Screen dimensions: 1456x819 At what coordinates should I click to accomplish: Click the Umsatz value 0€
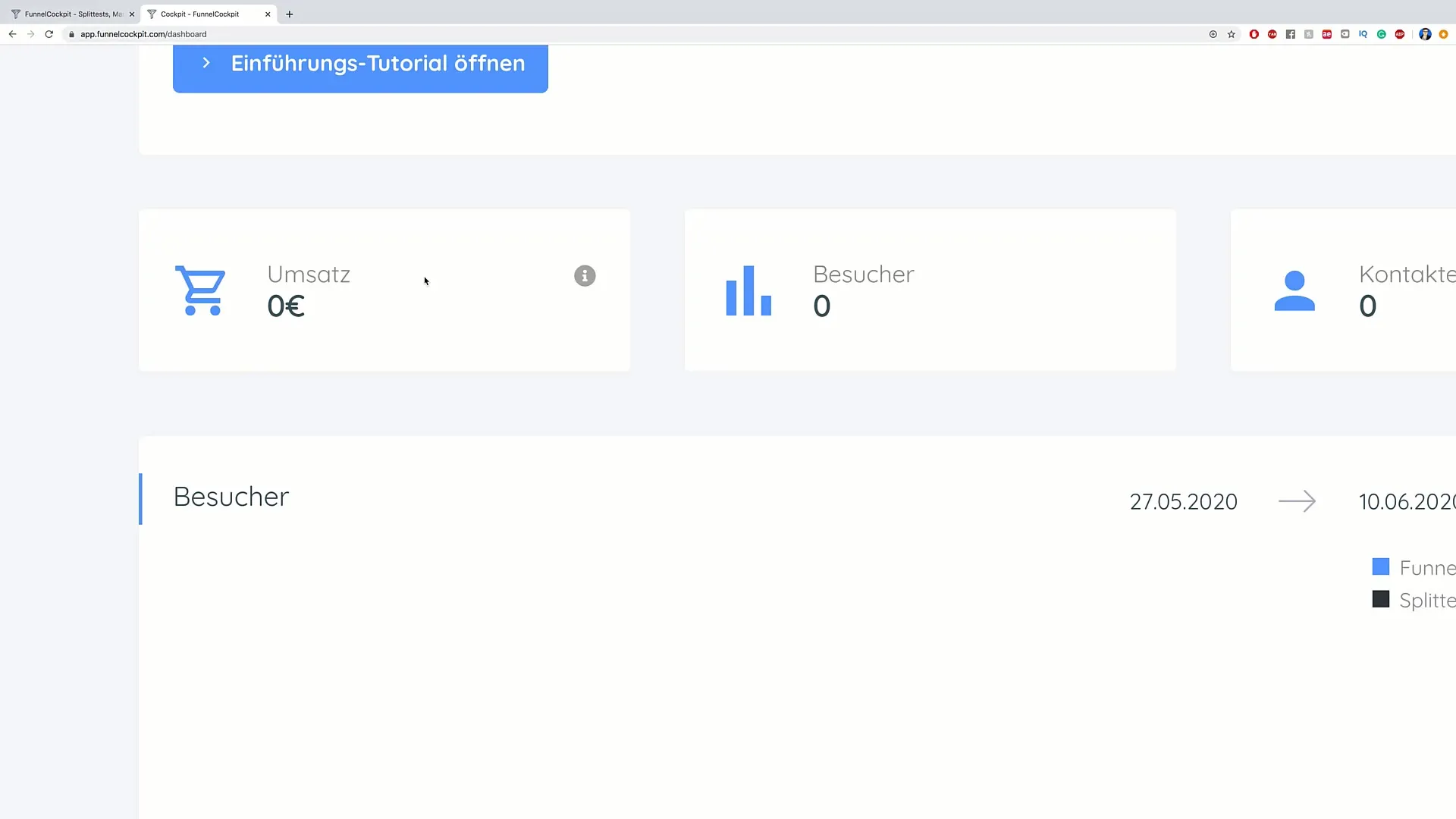click(286, 306)
